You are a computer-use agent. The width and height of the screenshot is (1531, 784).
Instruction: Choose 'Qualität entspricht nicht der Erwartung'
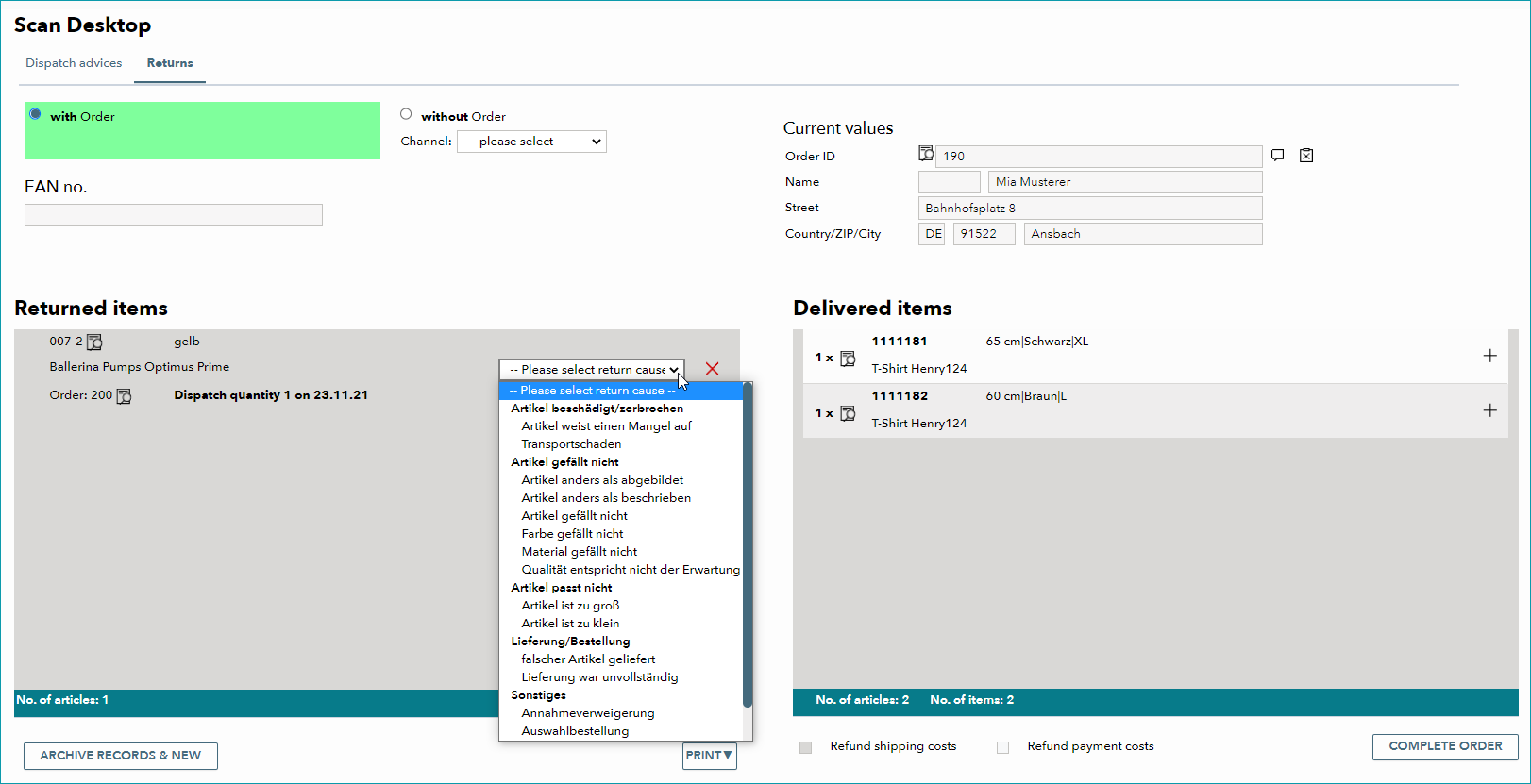[631, 570]
